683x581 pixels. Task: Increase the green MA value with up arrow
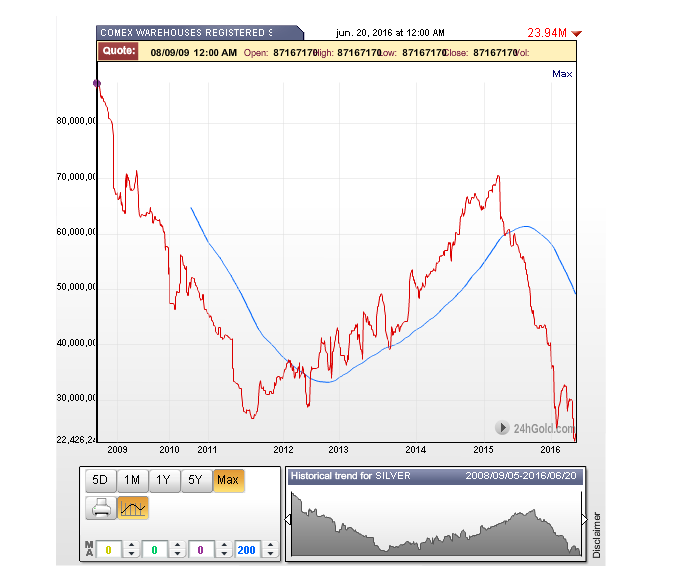(177, 545)
